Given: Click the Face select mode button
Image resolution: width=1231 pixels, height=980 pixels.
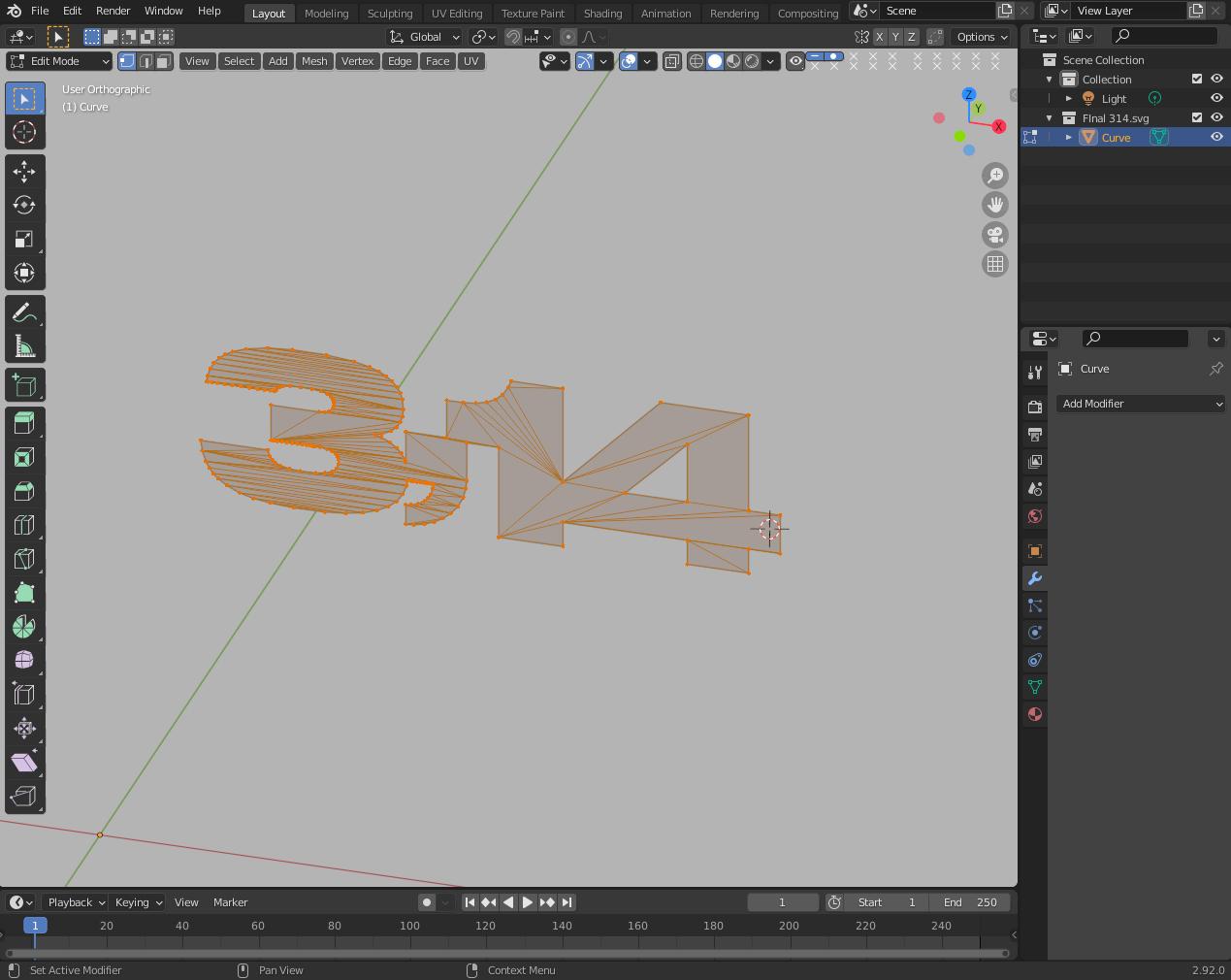Looking at the screenshot, I should 163,60.
